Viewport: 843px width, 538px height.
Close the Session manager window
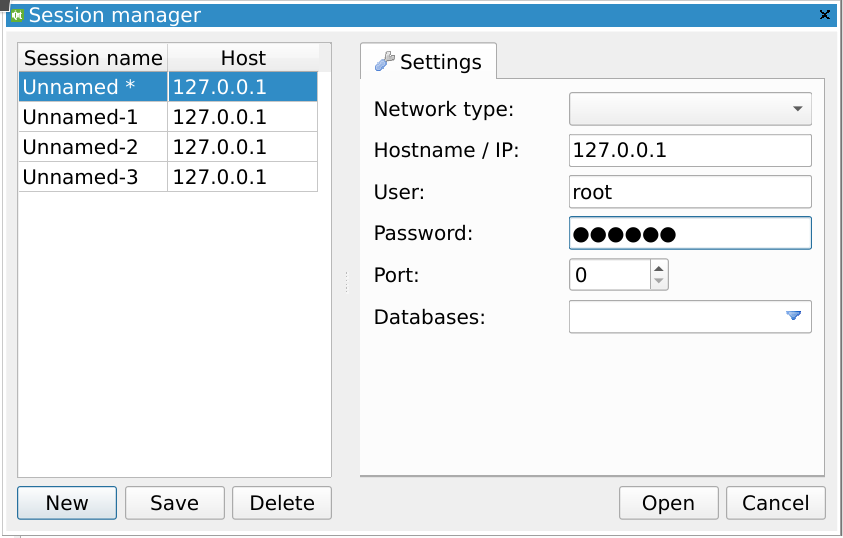click(x=825, y=15)
